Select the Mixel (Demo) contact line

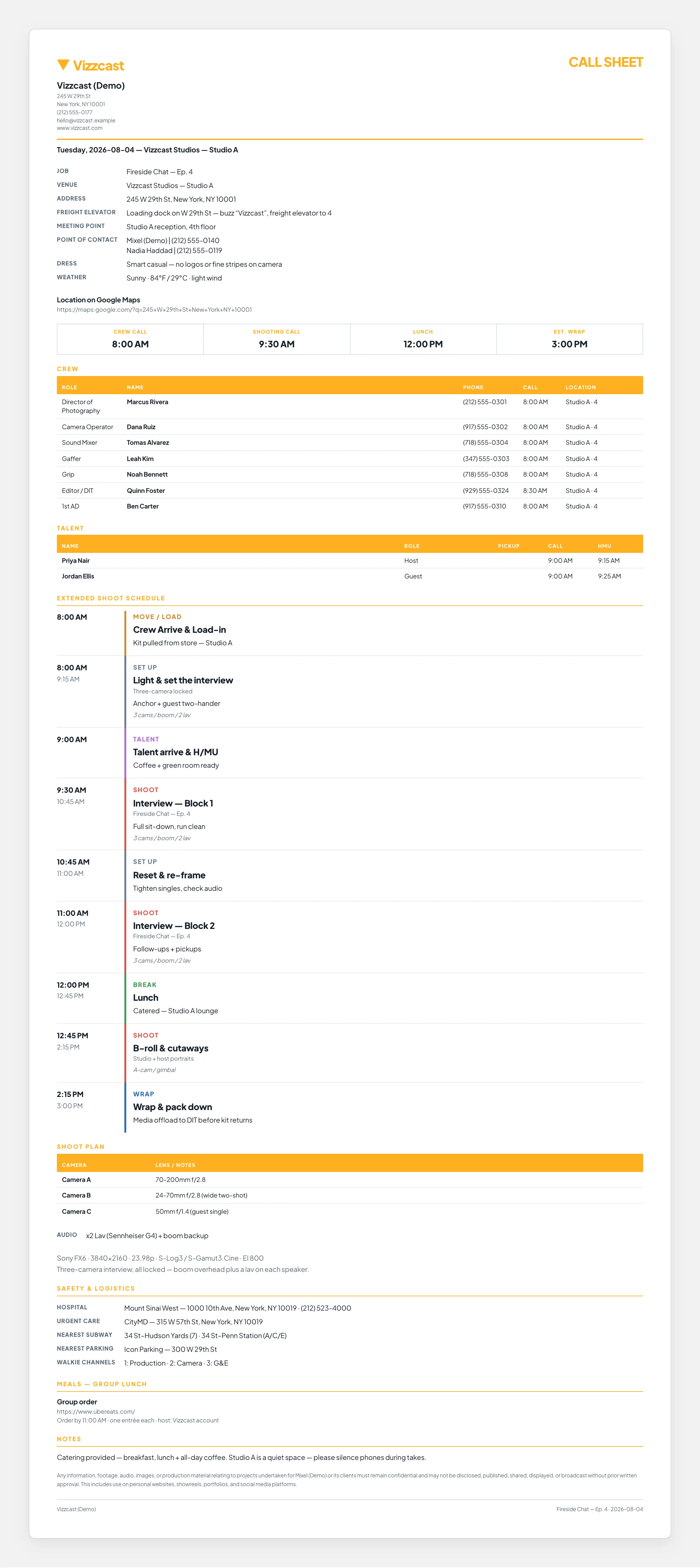(173, 241)
